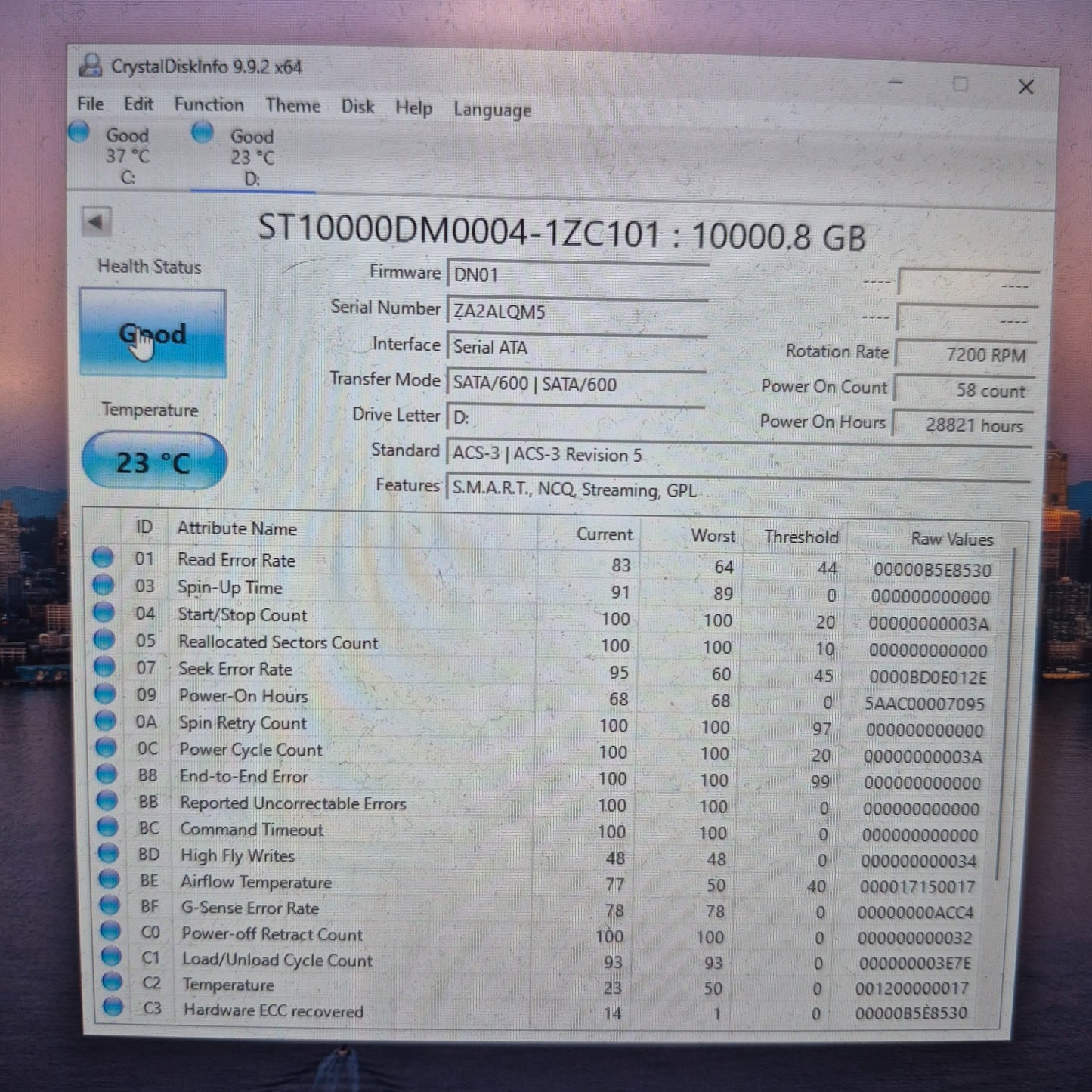The height and width of the screenshot is (1092, 1092).
Task: Click the Serial Number field ZA2ALQM5
Action: pos(578,311)
